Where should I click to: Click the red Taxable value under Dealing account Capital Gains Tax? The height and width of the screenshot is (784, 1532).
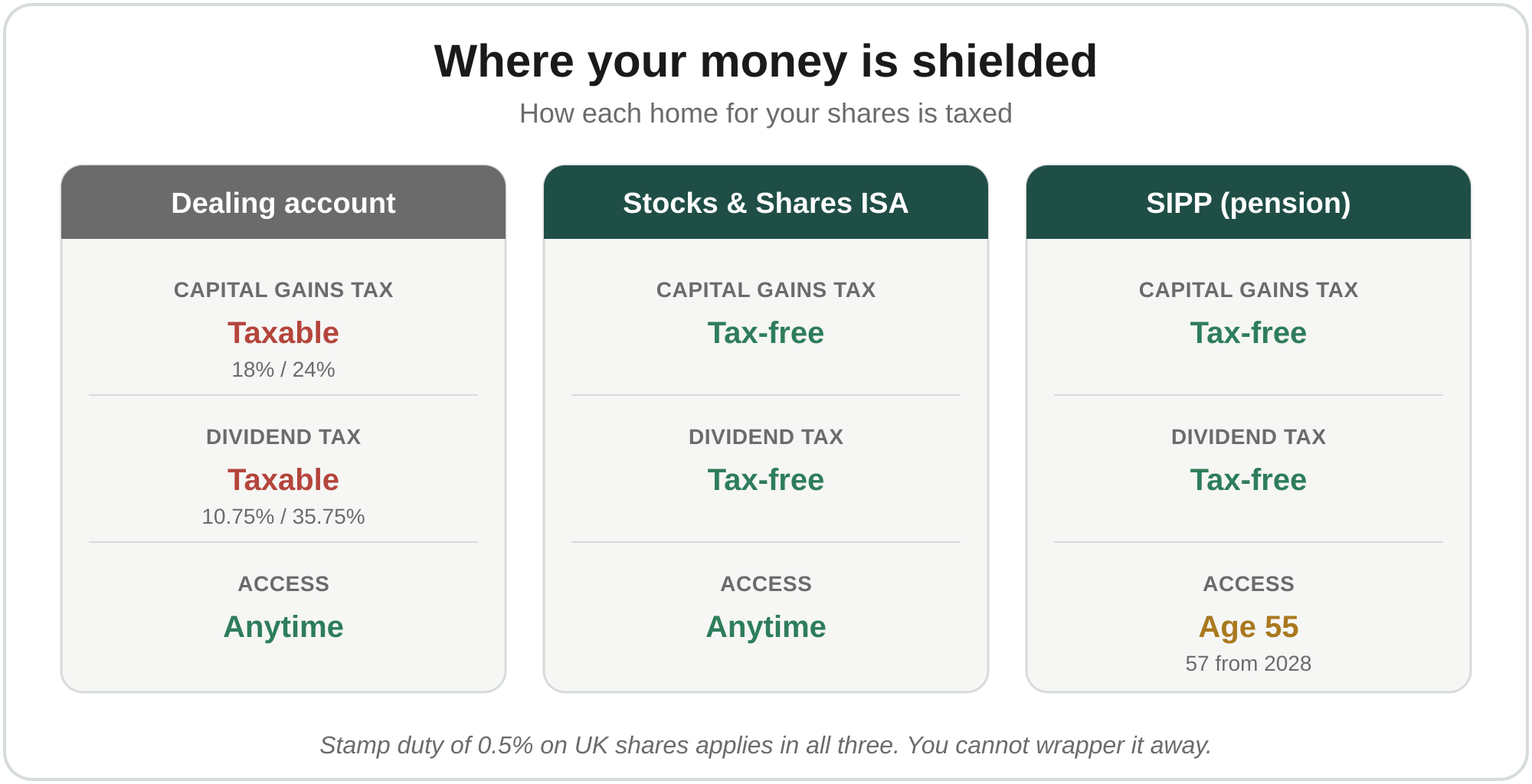(x=283, y=332)
